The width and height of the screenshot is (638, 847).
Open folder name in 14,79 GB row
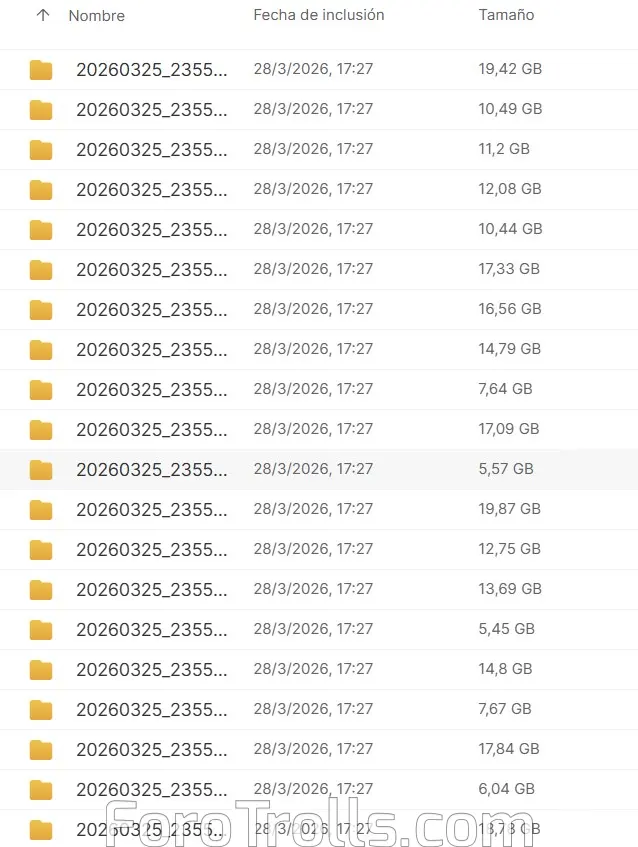pyautogui.click(x=152, y=349)
